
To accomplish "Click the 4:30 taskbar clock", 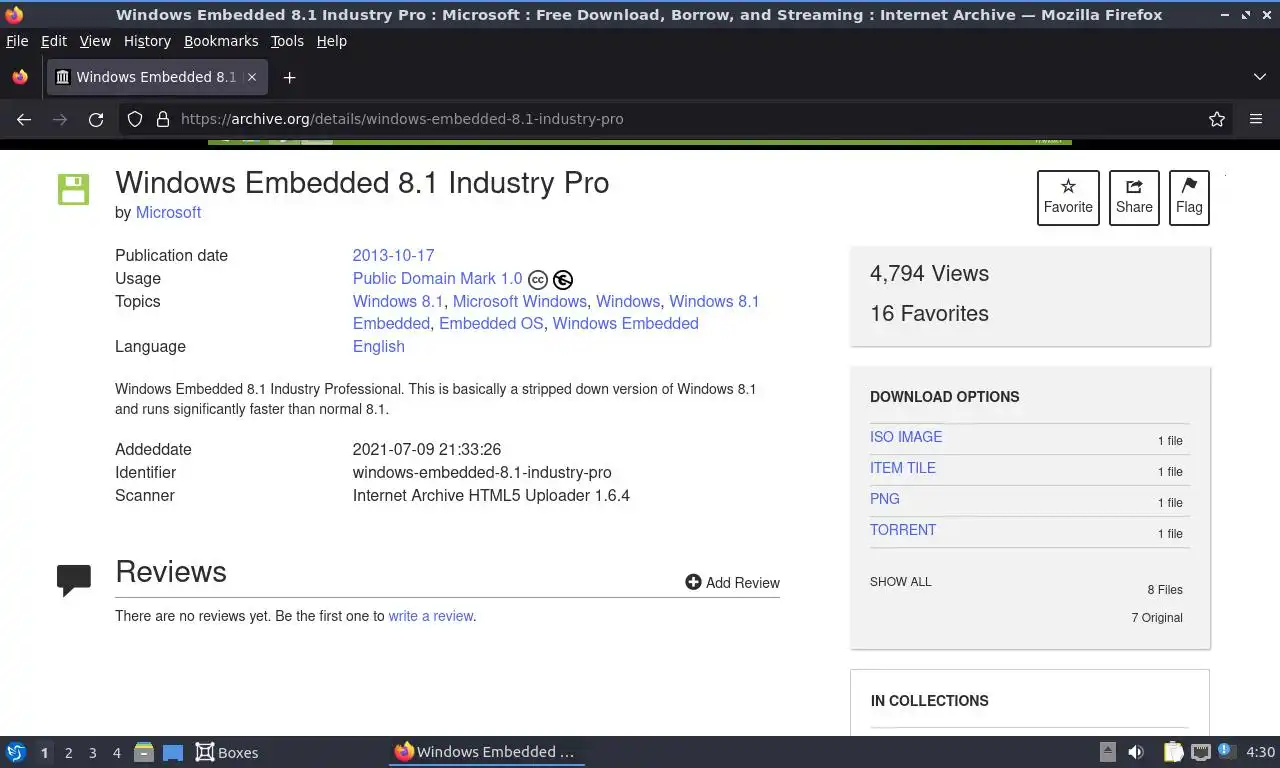I will (x=1260, y=752).
